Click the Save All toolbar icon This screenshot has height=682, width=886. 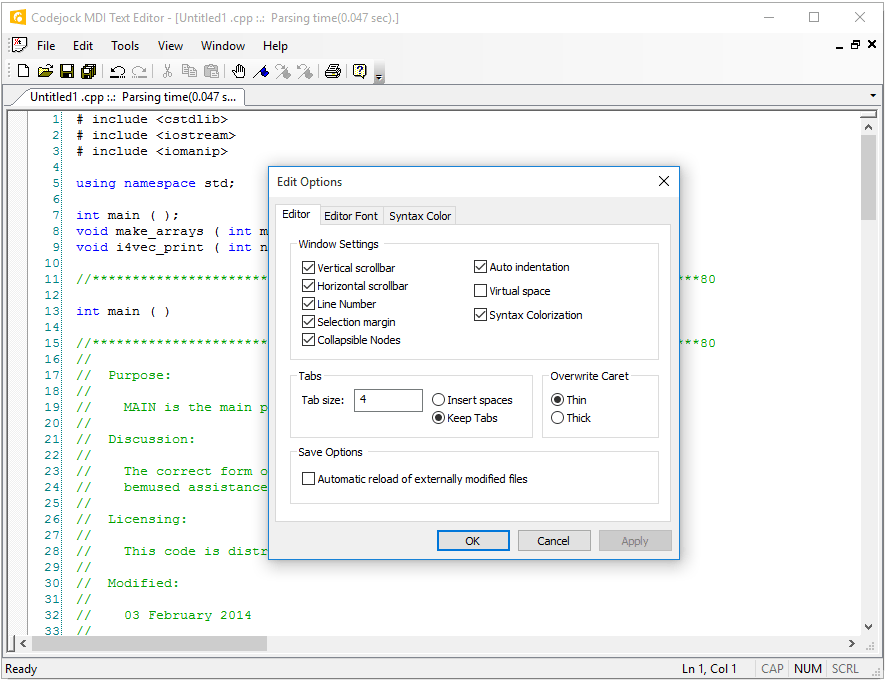point(88,71)
